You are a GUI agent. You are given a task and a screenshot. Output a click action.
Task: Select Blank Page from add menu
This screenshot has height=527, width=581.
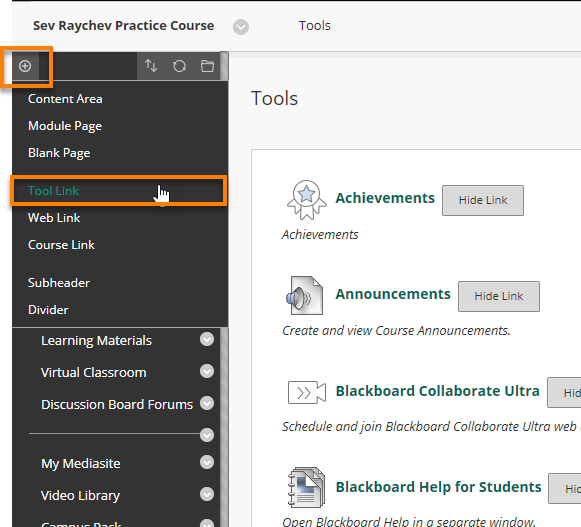59,153
